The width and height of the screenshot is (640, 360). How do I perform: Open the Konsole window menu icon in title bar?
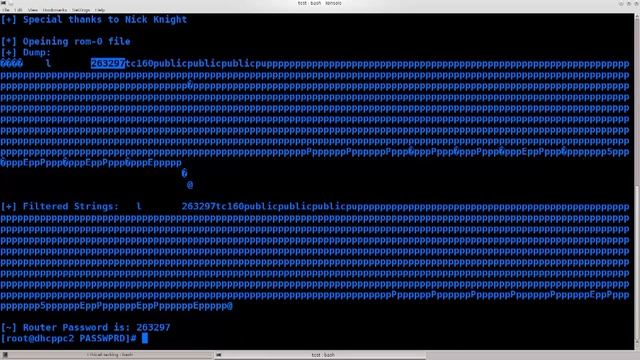(4, 3)
